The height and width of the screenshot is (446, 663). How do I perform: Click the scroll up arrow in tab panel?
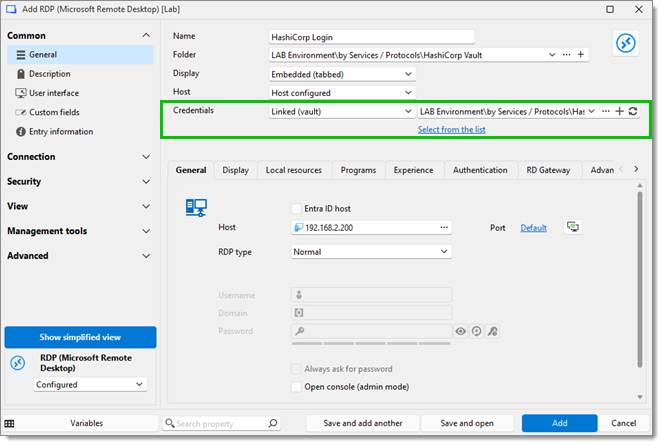[640, 186]
